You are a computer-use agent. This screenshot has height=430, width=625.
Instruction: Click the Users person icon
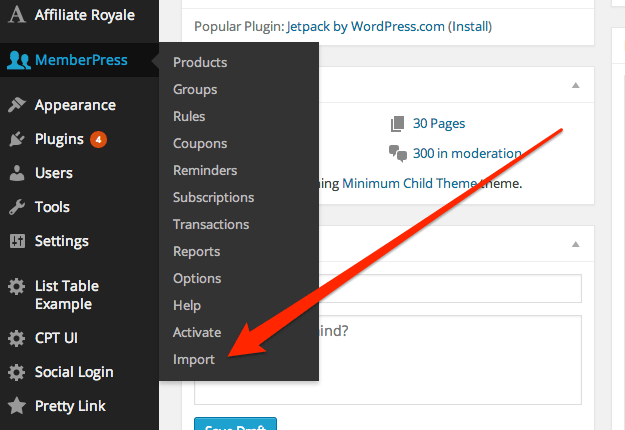pyautogui.click(x=17, y=173)
